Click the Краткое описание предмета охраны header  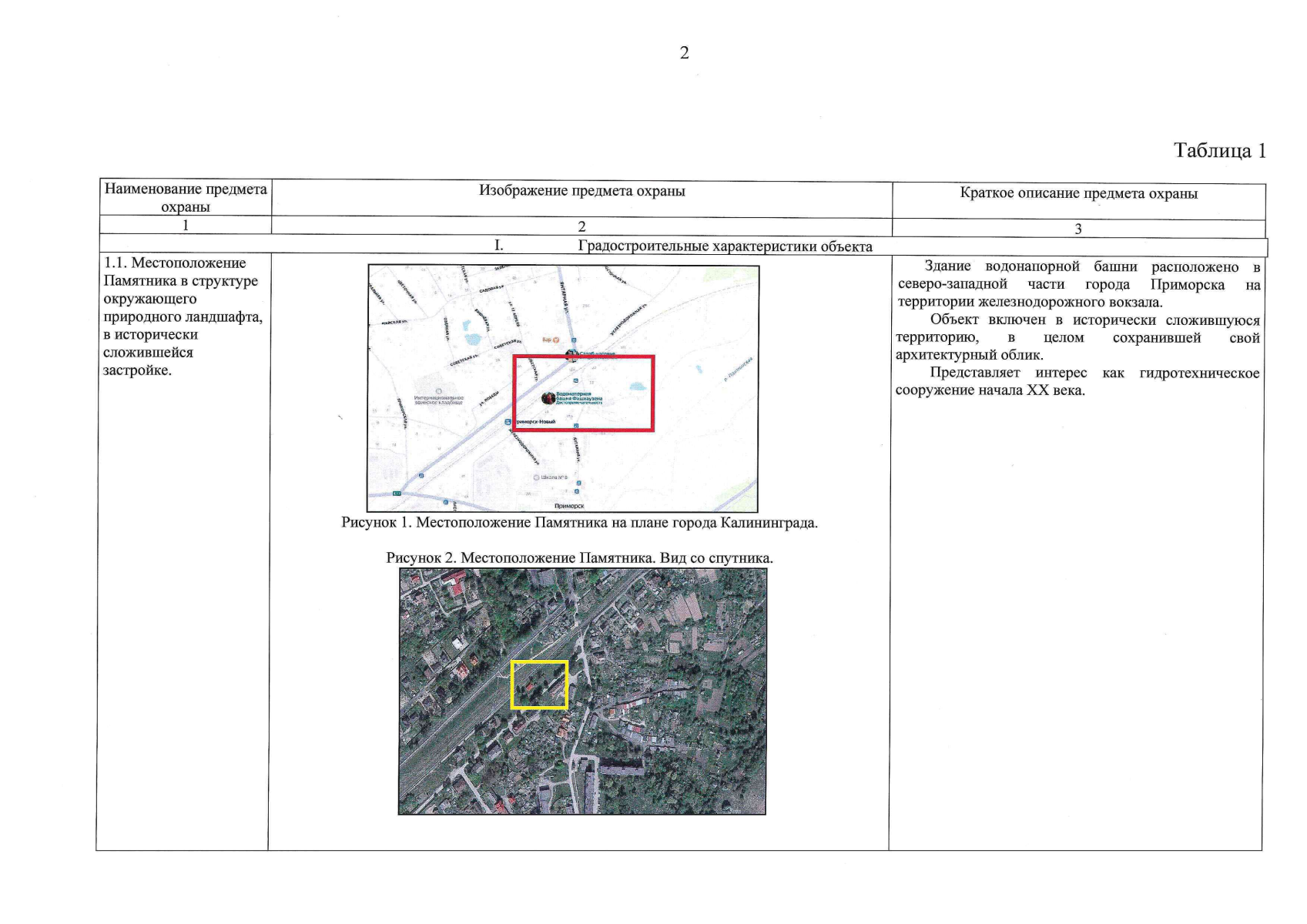tap(1078, 193)
